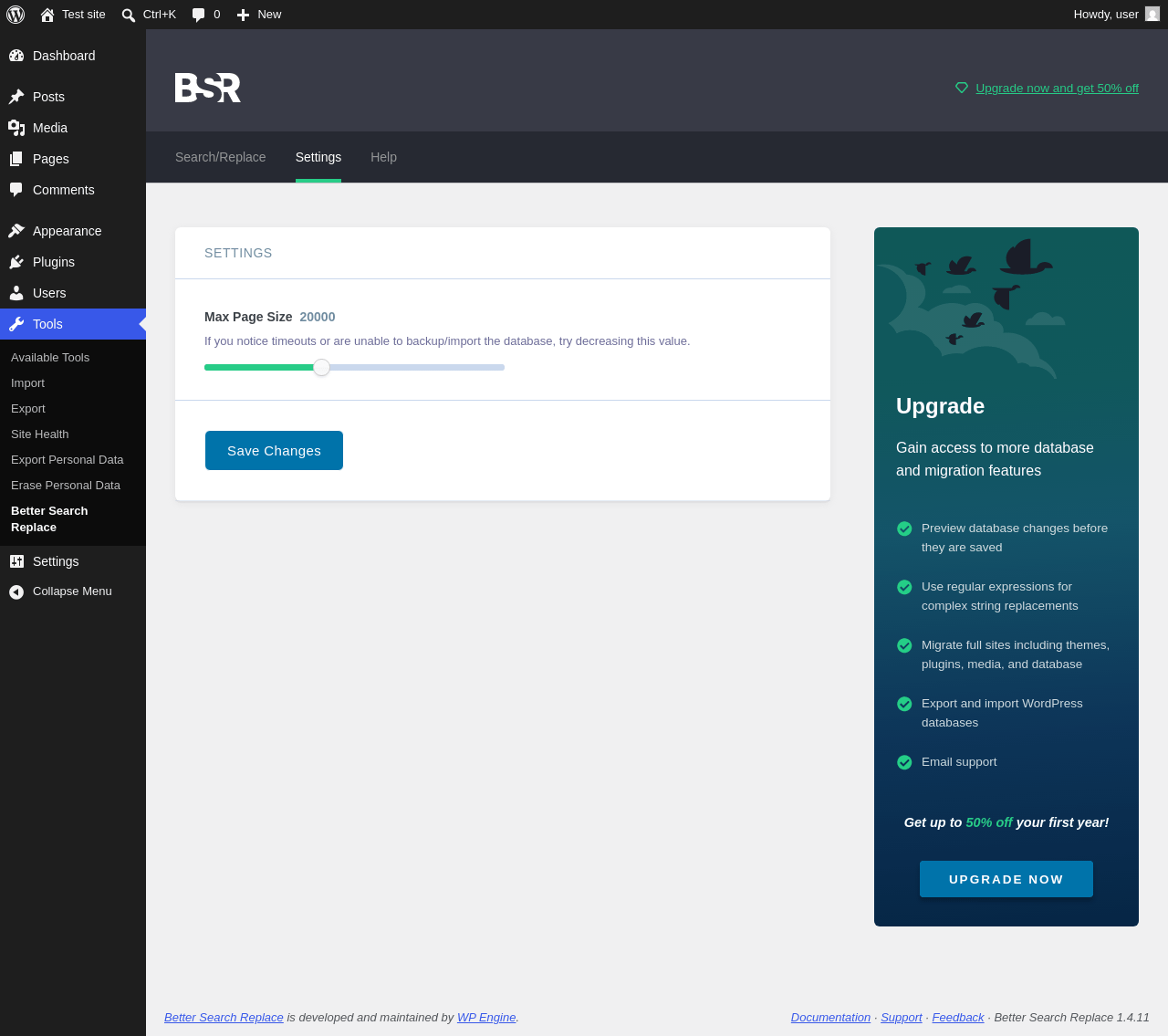Viewport: 1168px width, 1036px height.
Task: Open the Export submenu item
Action: point(28,409)
